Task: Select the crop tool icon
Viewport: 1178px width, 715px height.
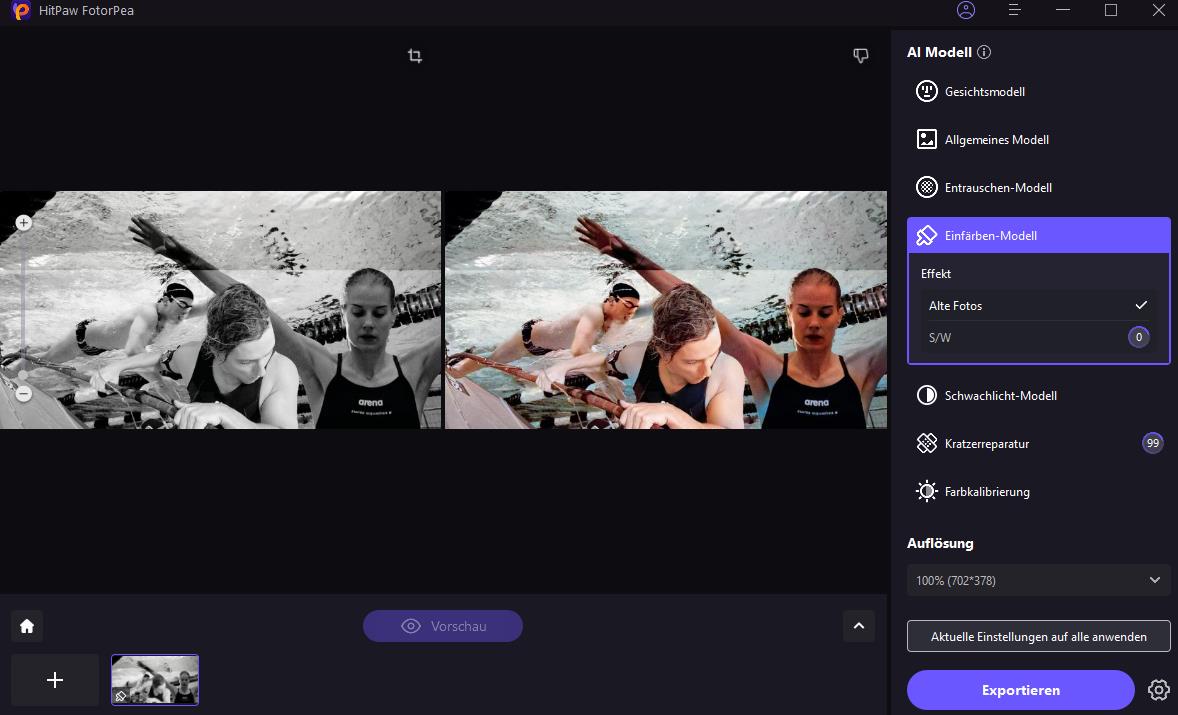Action: 415,56
